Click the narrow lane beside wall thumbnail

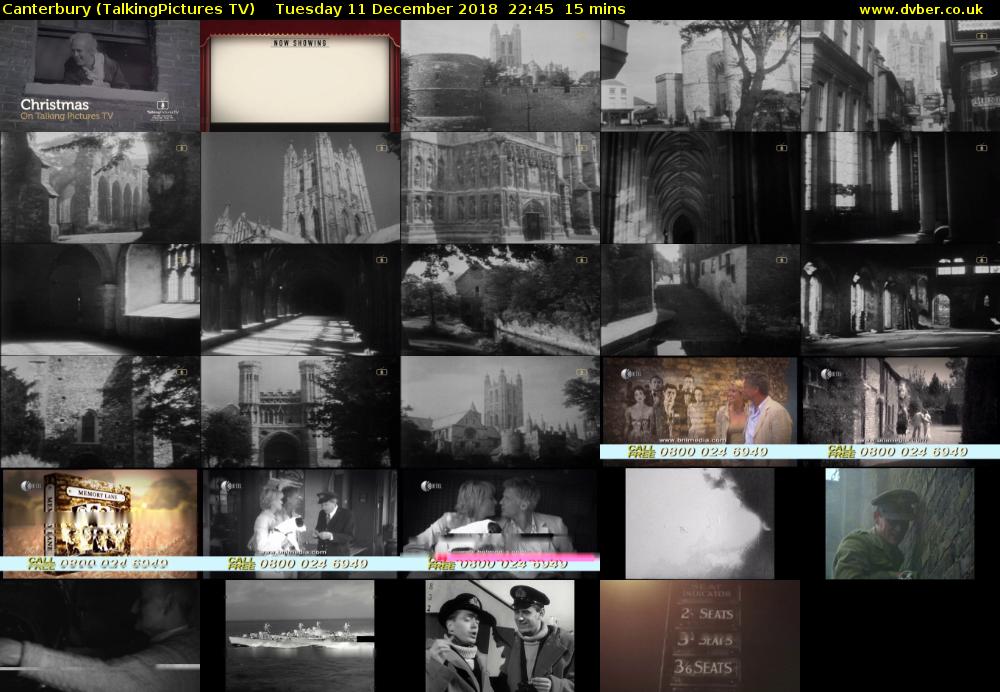[700, 299]
